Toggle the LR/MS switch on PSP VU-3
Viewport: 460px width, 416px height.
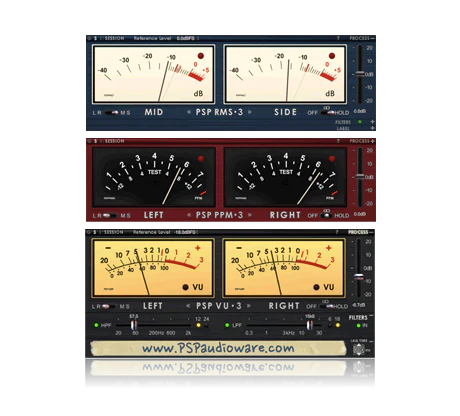point(109,306)
